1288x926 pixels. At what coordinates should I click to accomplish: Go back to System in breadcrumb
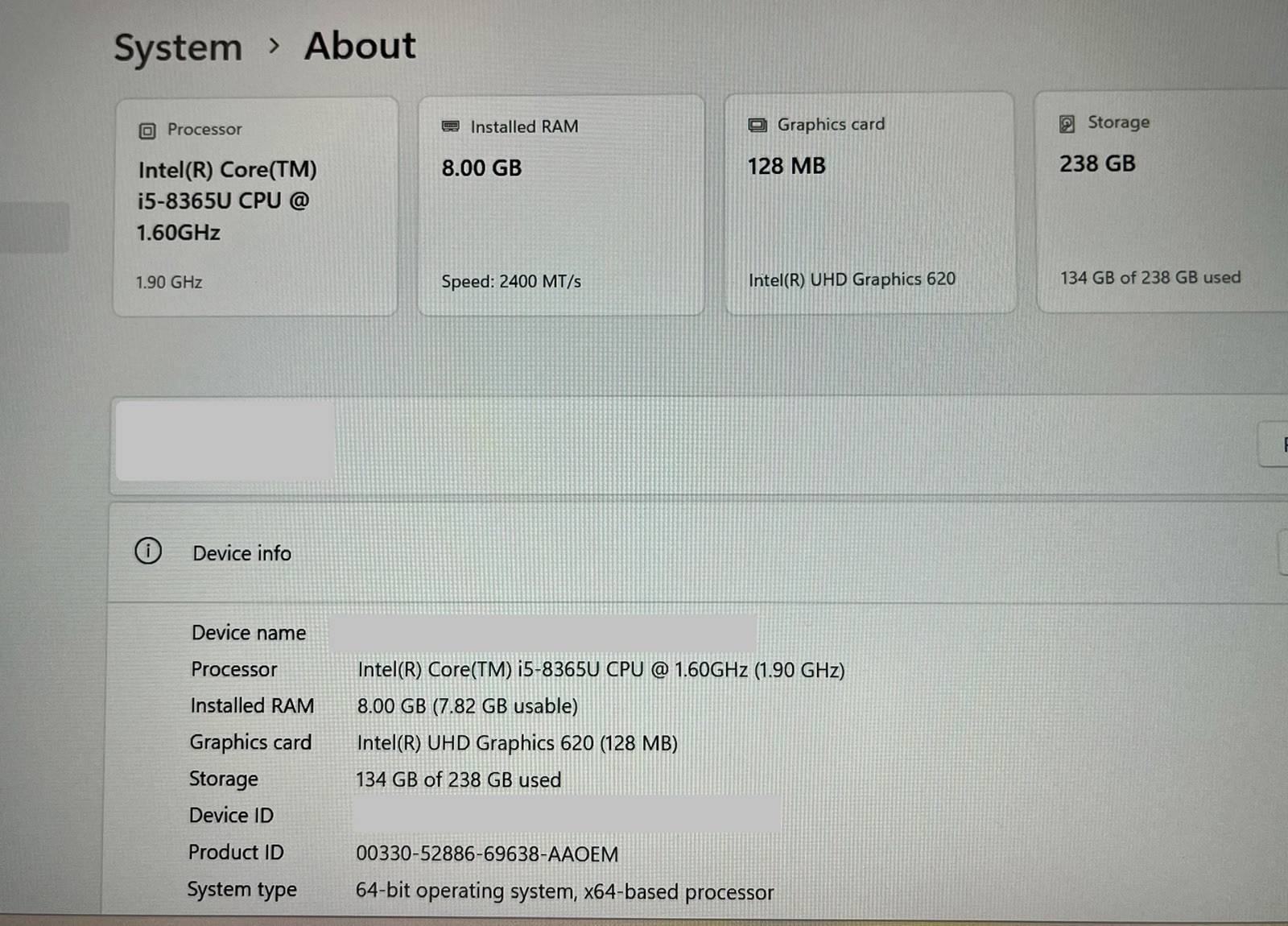coord(178,48)
